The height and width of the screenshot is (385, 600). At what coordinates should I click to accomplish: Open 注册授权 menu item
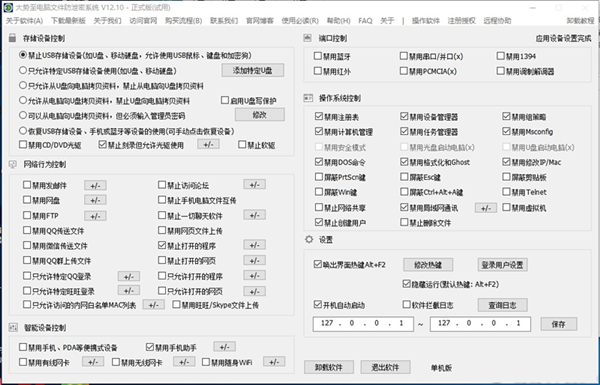click(461, 21)
